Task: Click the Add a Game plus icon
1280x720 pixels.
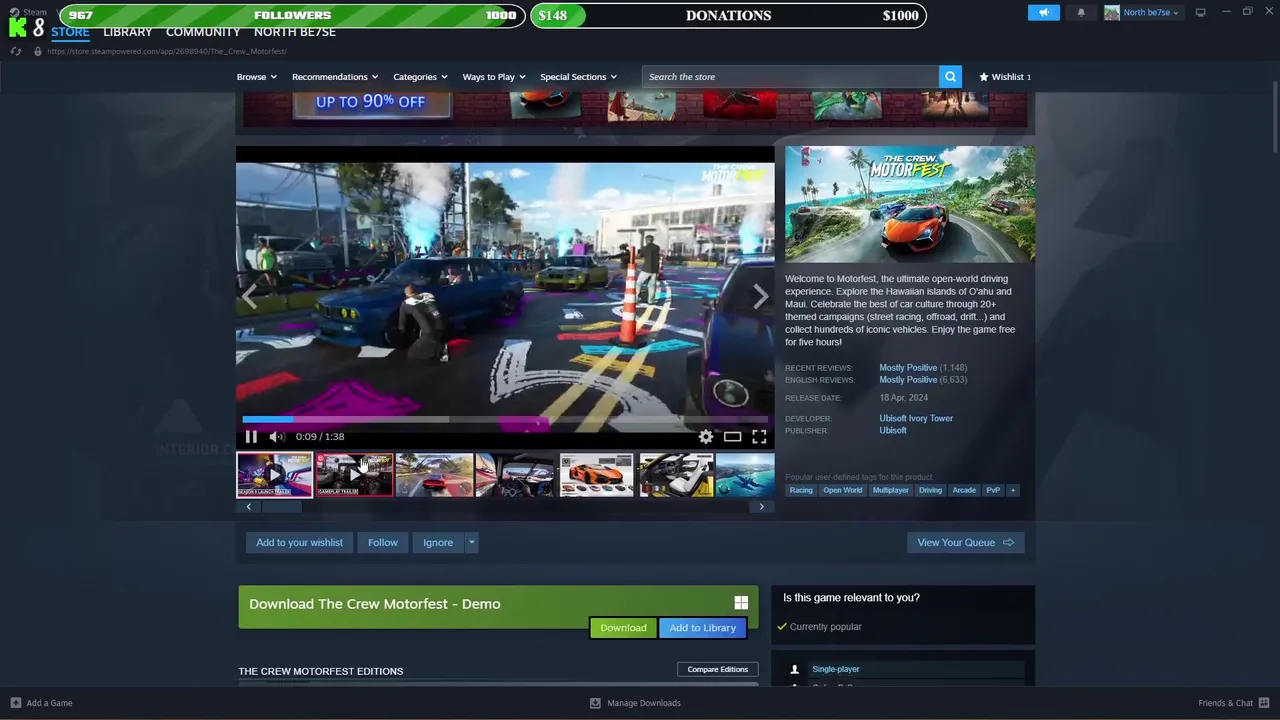Action: point(15,703)
